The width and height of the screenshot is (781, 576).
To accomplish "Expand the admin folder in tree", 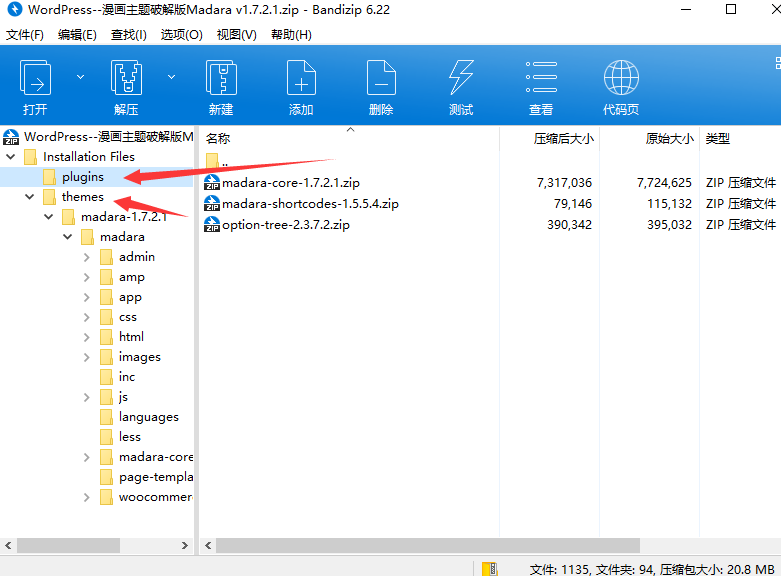I will [87, 257].
